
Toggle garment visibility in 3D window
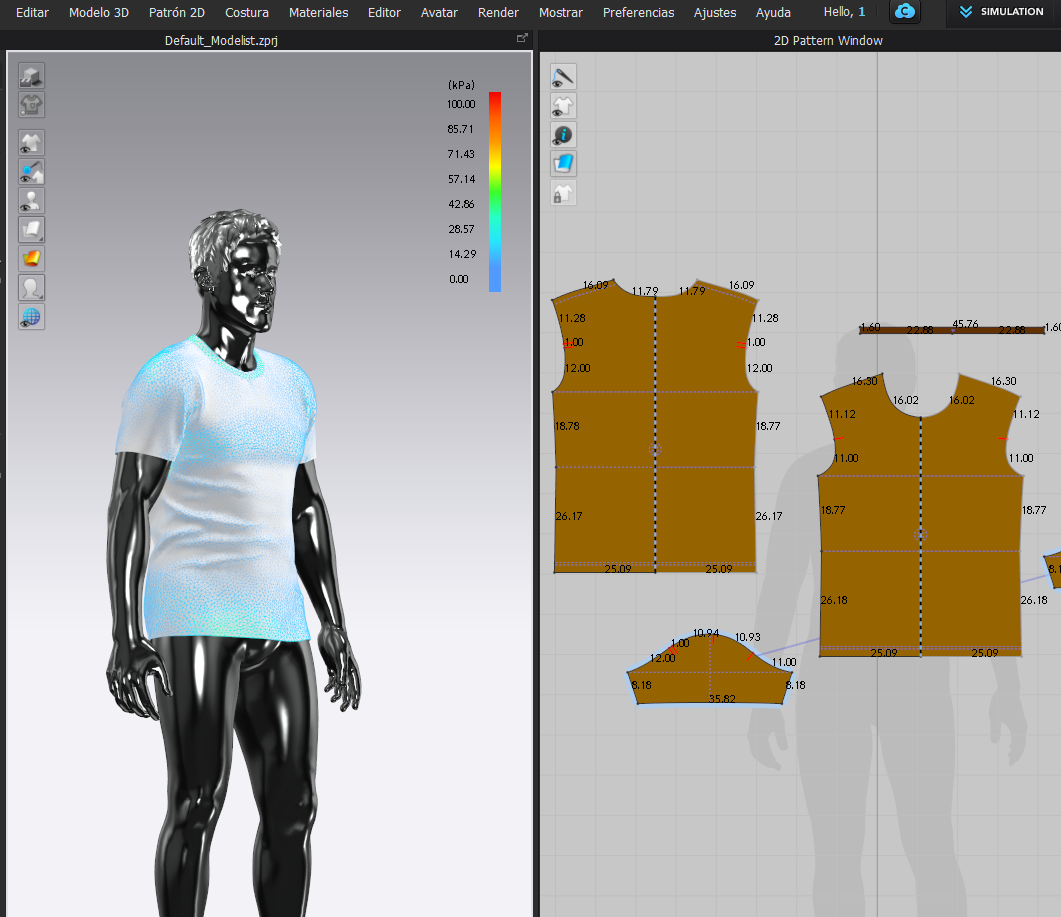tap(32, 142)
